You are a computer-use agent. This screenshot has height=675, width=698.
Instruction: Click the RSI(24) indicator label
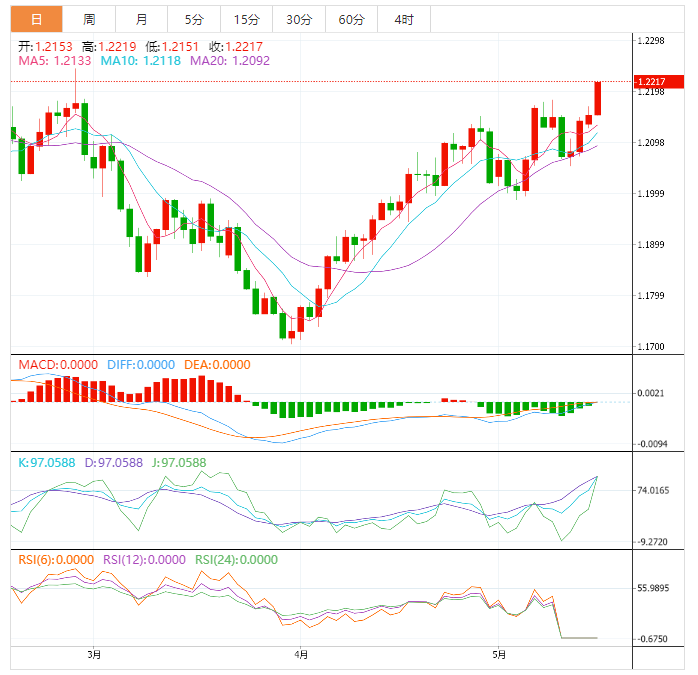click(236, 560)
